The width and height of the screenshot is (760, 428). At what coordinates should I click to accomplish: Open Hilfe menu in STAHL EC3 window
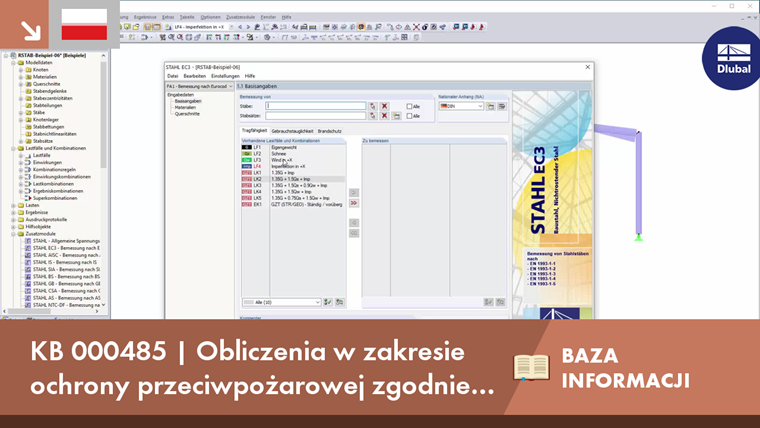tap(250, 76)
